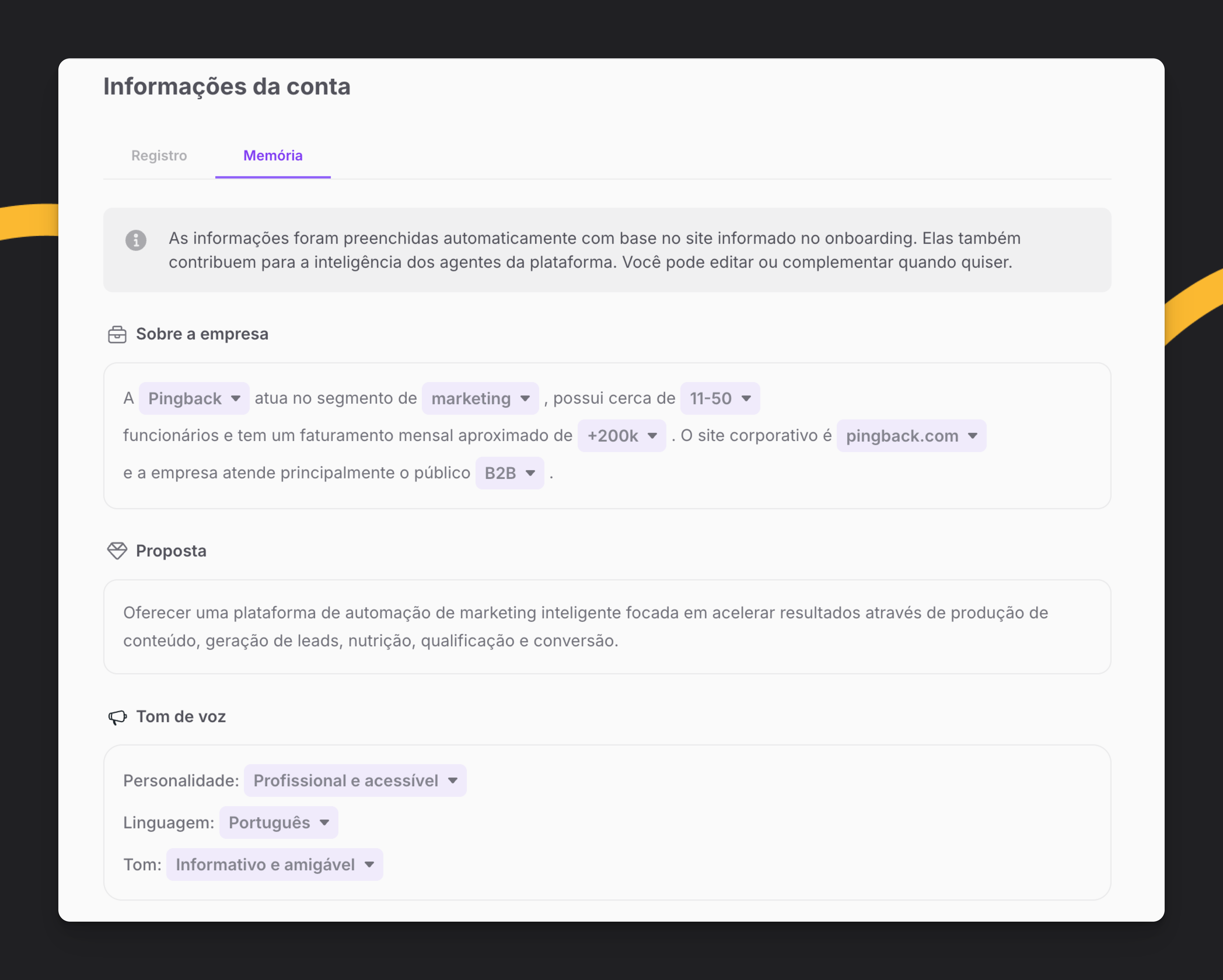Click the auto-filled information notice text
The width and height of the screenshot is (1223, 980).
click(x=595, y=250)
